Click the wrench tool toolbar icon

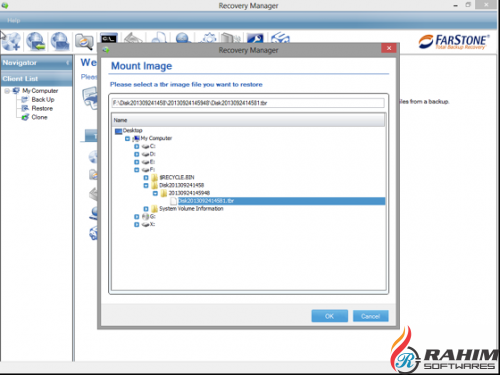[255, 38]
